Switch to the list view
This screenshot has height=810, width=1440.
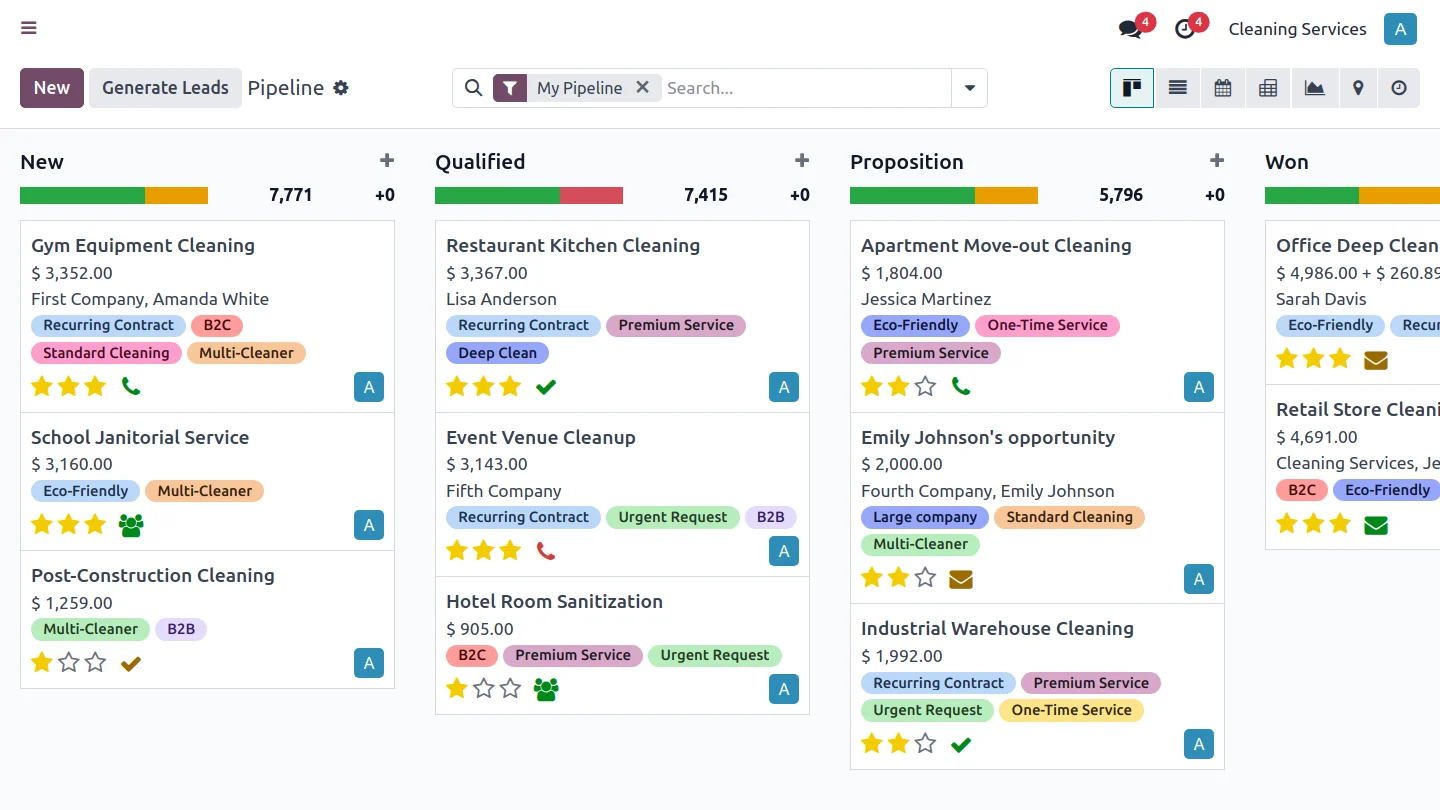(x=1177, y=88)
